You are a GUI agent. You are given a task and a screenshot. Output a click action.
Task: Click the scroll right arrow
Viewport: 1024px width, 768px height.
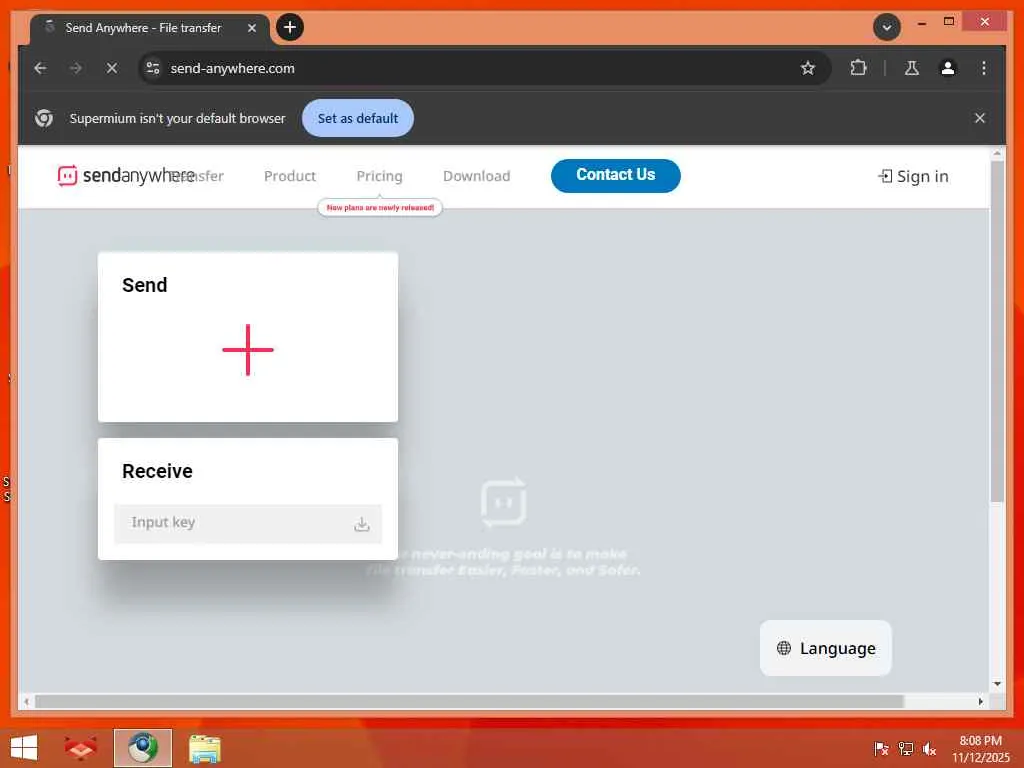tap(980, 701)
